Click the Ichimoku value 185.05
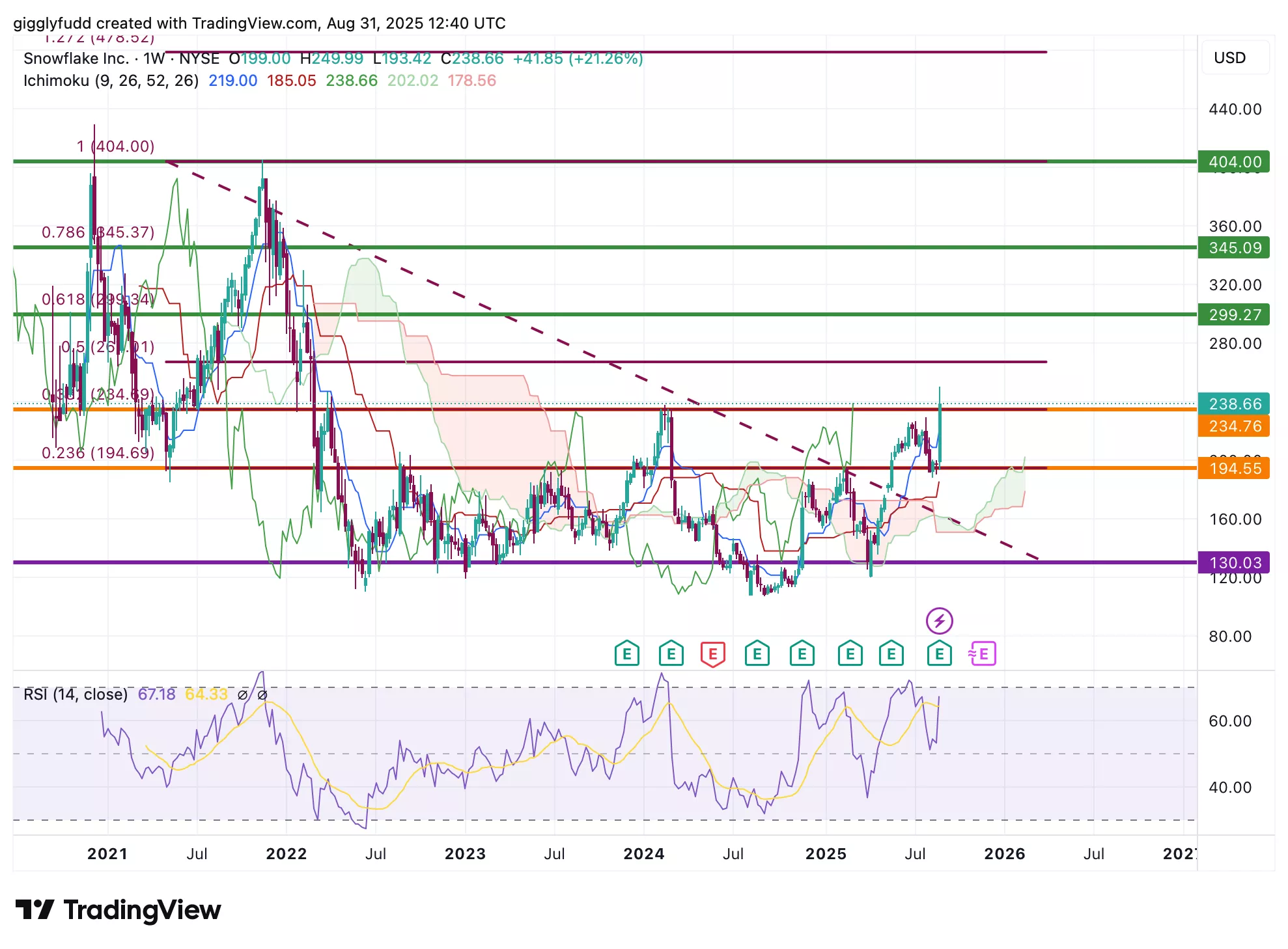 click(291, 81)
